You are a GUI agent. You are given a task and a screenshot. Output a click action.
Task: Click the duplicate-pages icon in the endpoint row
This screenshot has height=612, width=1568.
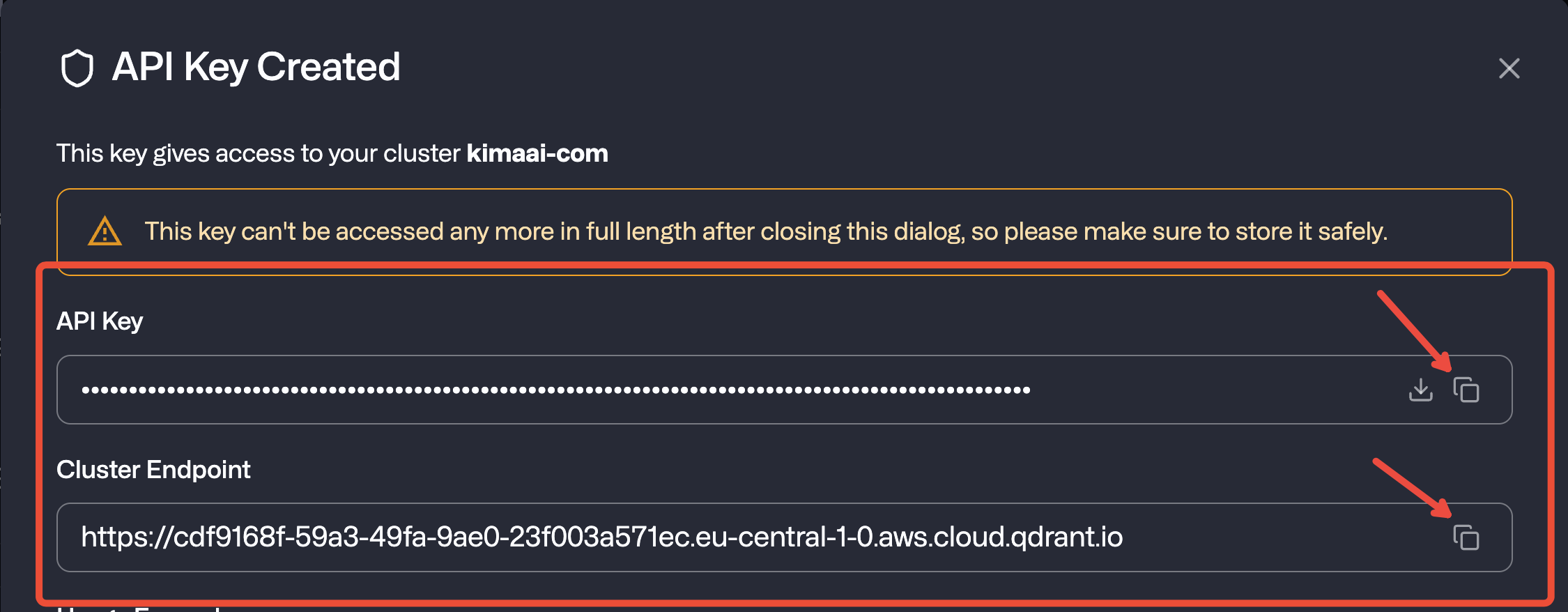(x=1466, y=537)
